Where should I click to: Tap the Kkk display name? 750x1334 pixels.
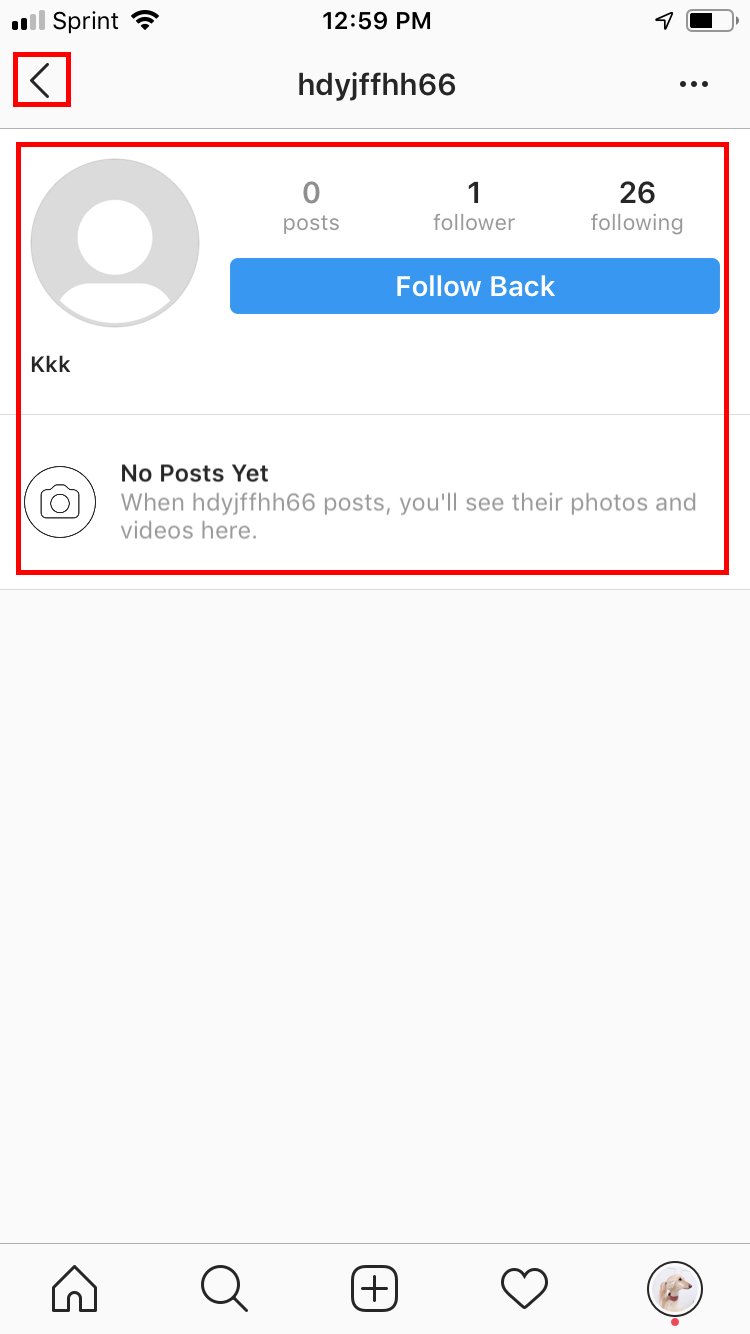point(51,364)
